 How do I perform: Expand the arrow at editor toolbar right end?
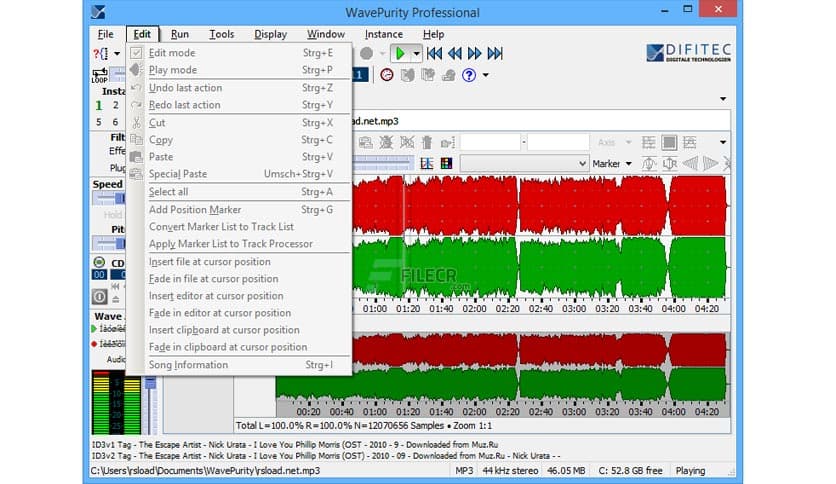tap(723, 142)
